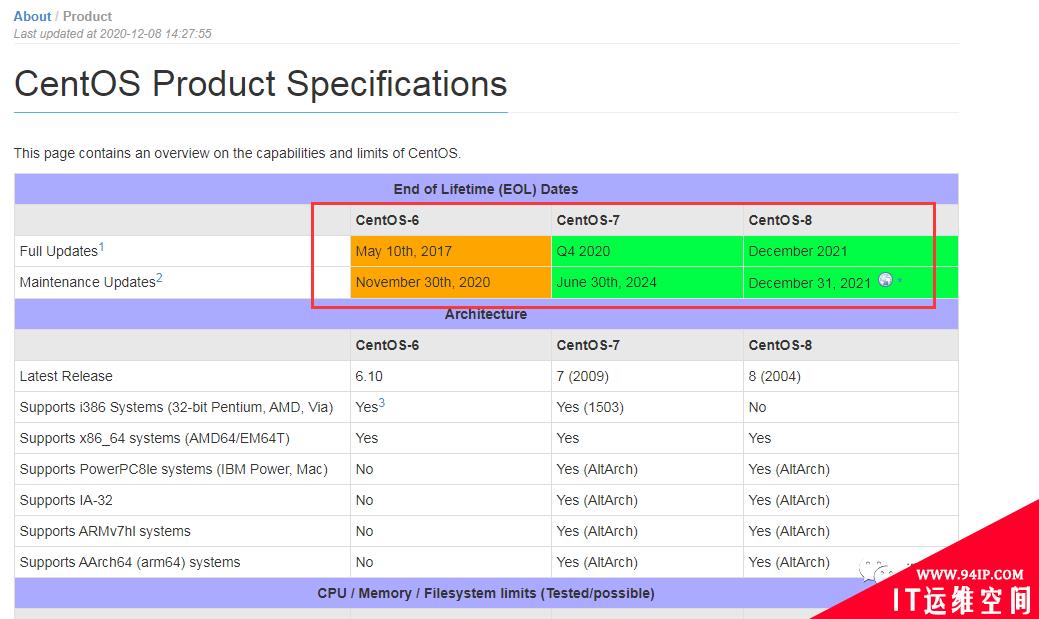Click CentOS-6 header in Architecture table
This screenshot has width=1039, height=619.
(387, 345)
